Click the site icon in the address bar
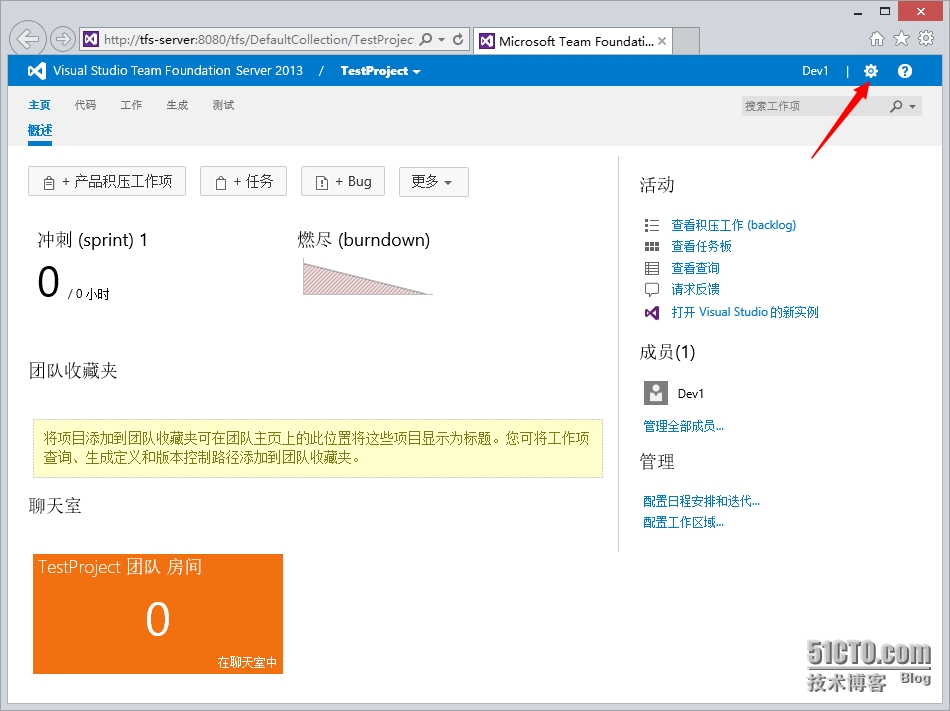950x711 pixels. tap(91, 39)
